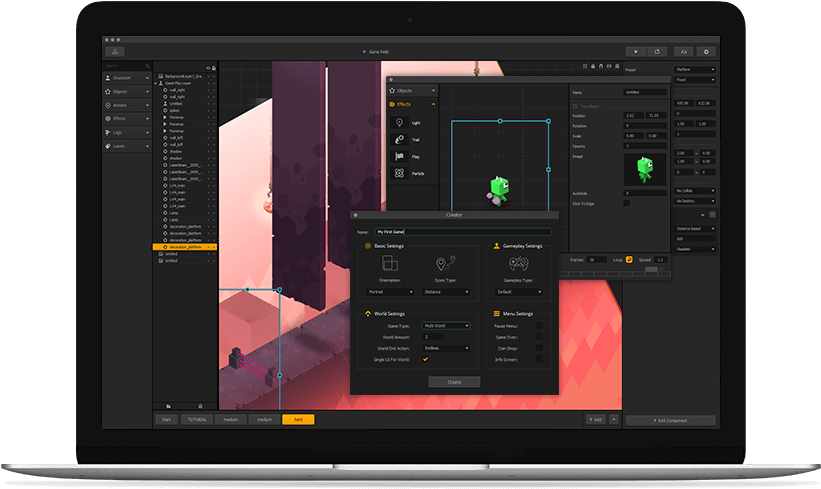Screen dimensions: 821x489
Task: Switch to the Start scene tab
Action: (x=166, y=420)
